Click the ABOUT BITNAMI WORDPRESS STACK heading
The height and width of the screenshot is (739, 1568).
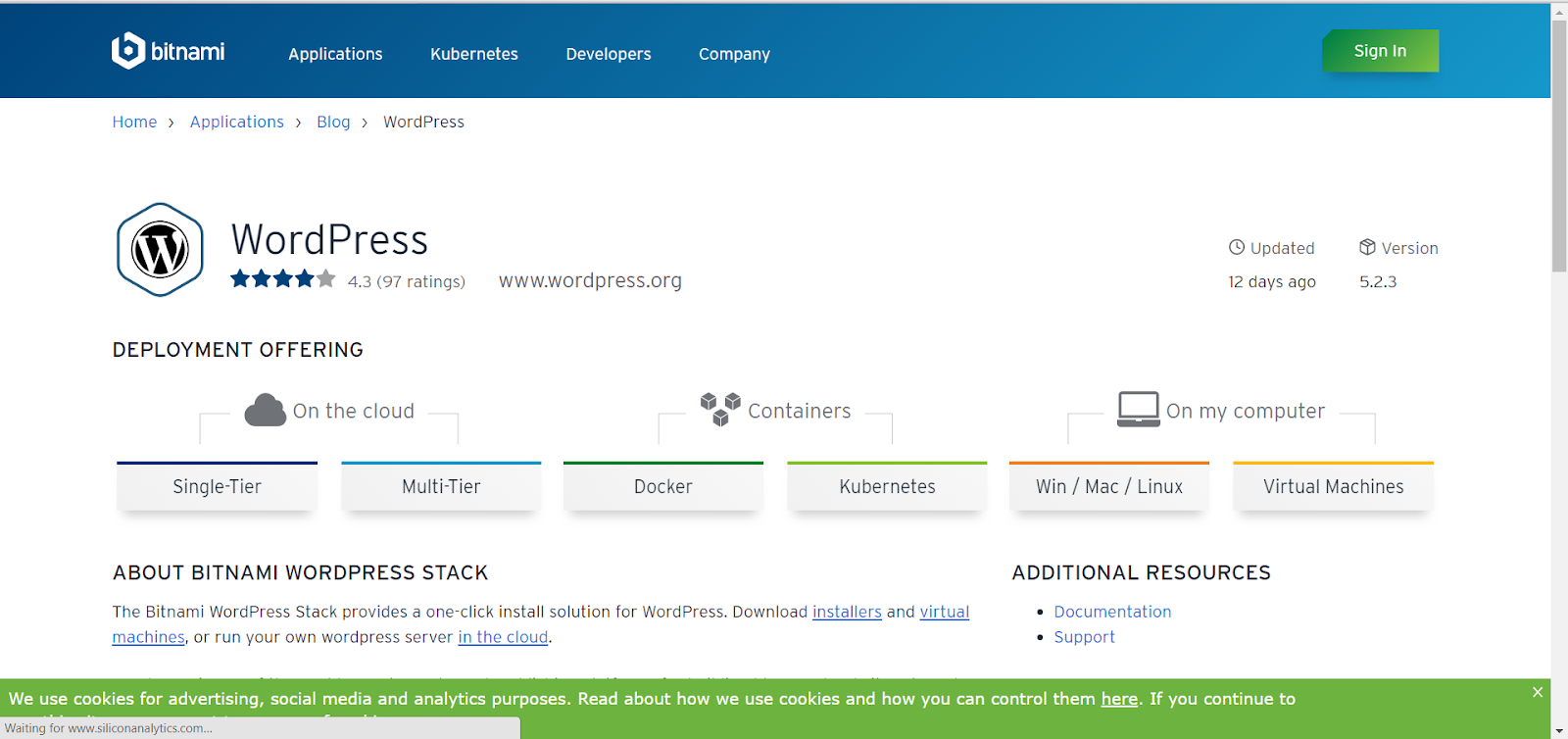(x=301, y=572)
